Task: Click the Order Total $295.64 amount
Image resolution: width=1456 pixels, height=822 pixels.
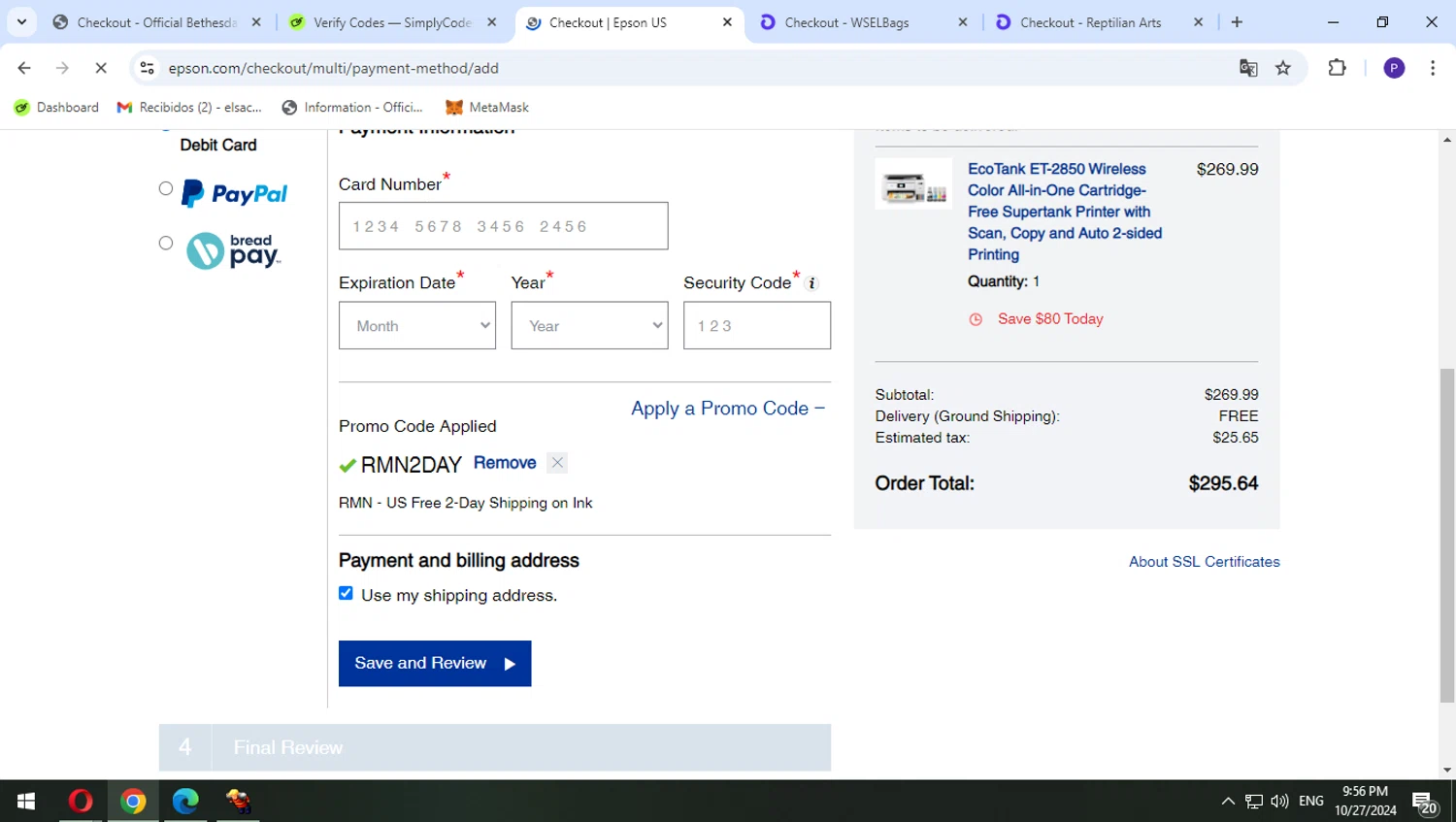Action: click(x=1223, y=483)
